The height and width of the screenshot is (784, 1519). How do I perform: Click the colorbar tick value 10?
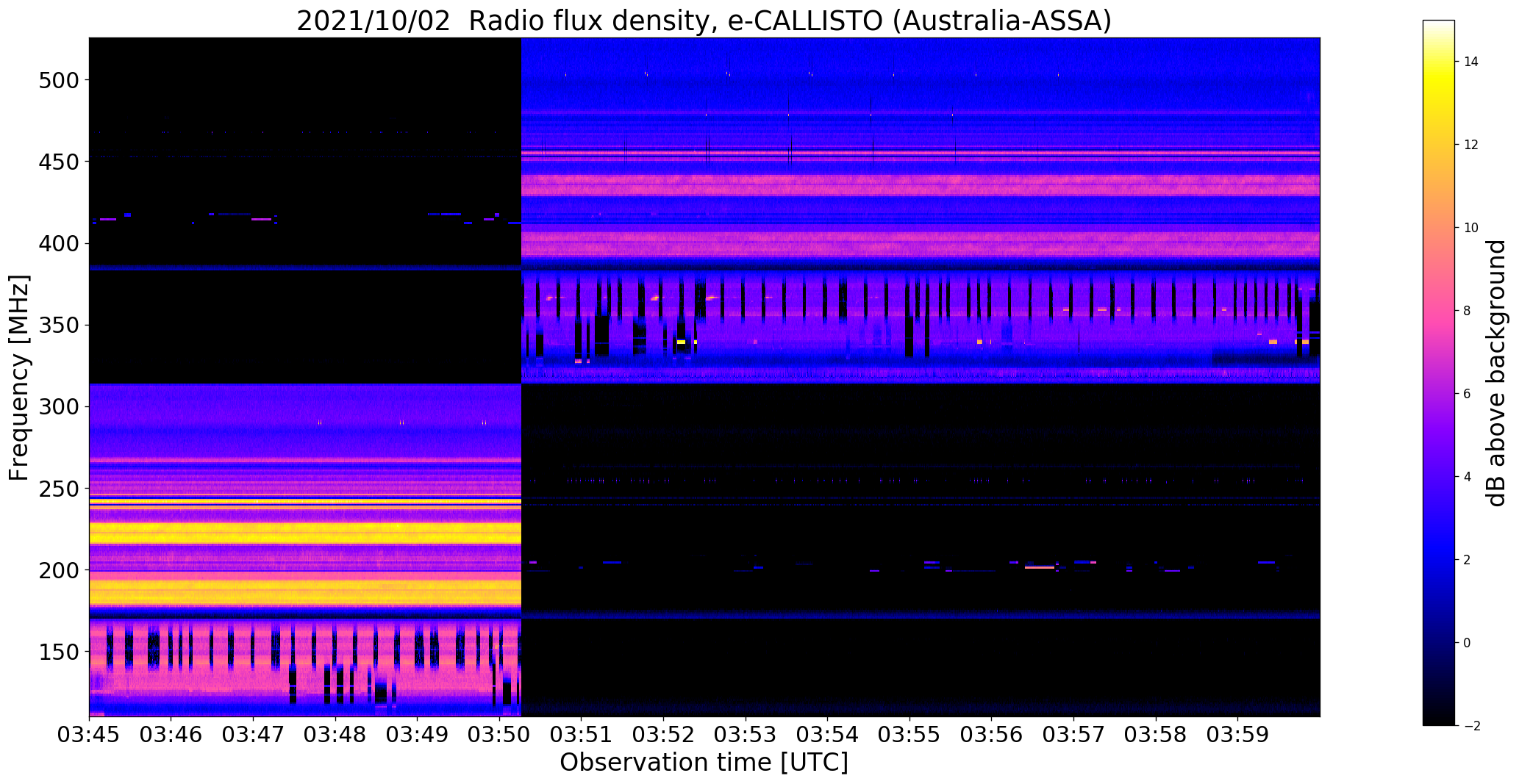tap(1471, 228)
